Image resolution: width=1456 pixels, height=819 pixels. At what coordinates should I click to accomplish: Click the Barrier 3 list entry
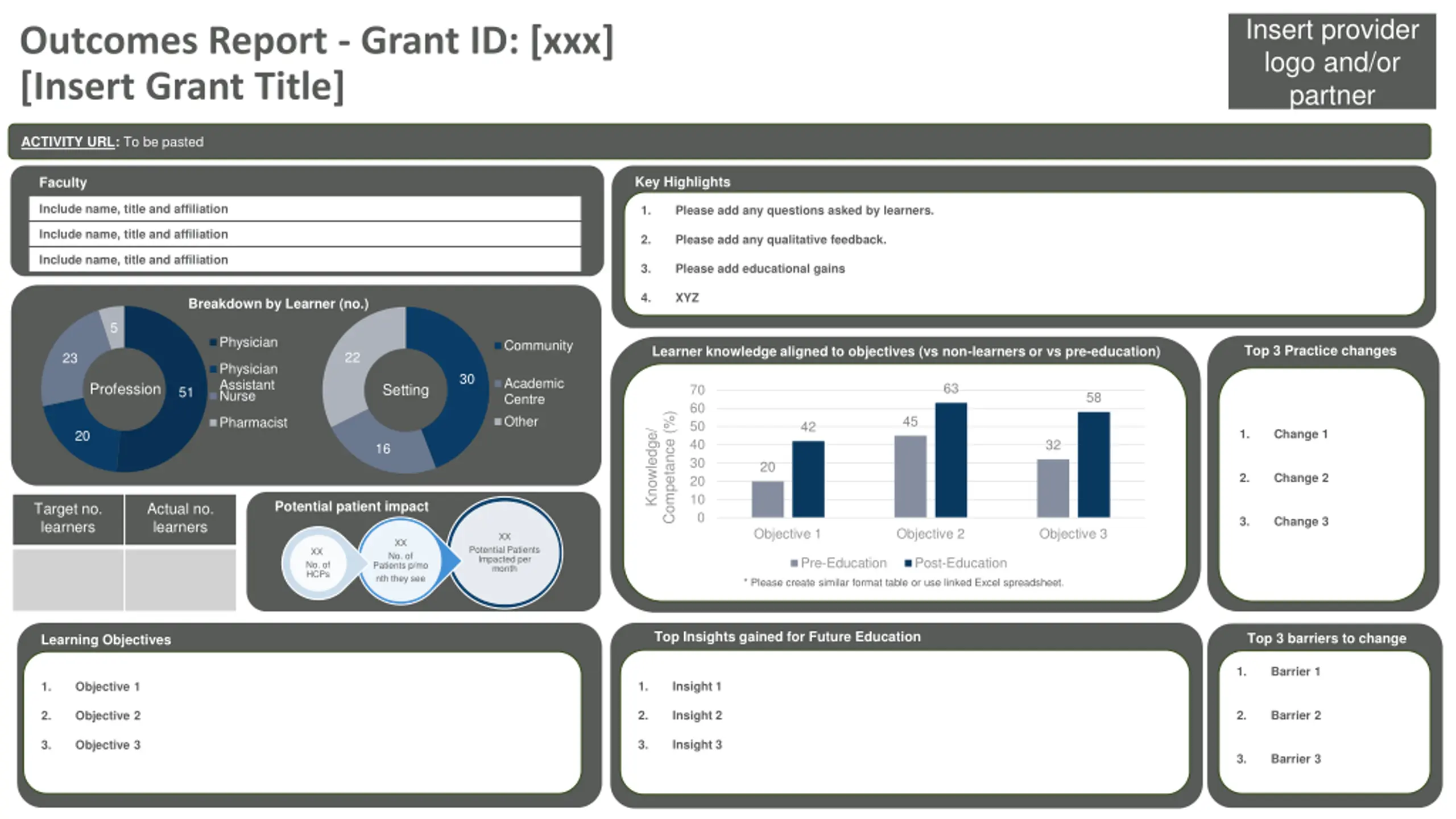(x=1295, y=759)
